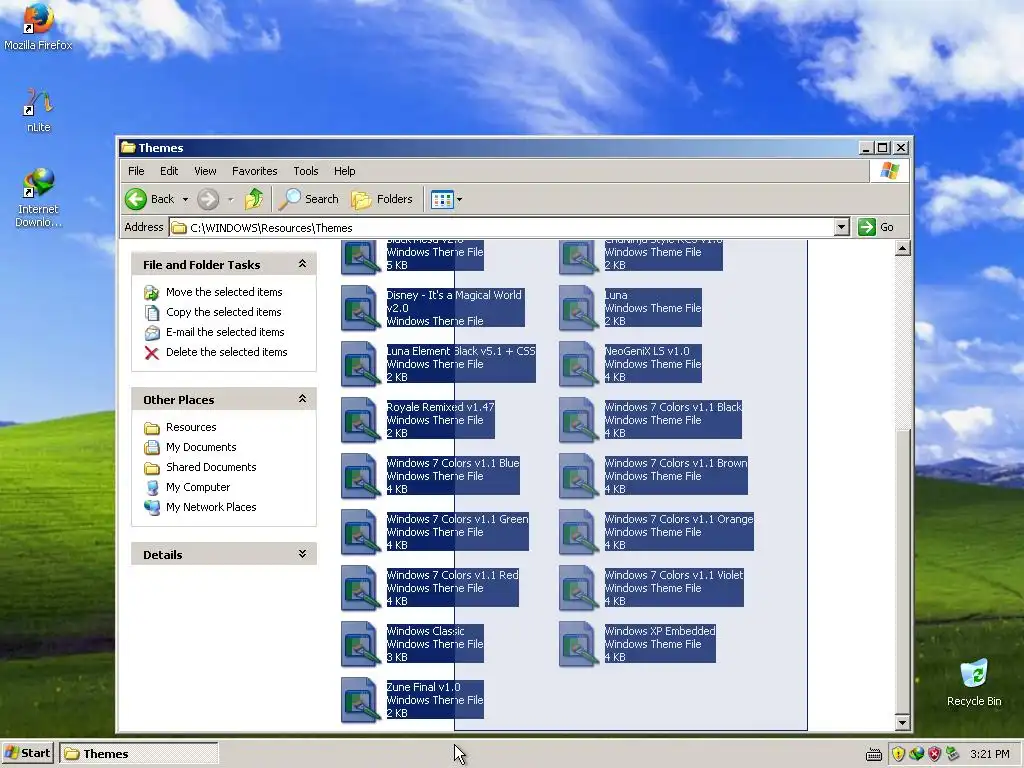Open the Forward history dropdown arrow
The image size is (1024, 768).
tap(230, 199)
